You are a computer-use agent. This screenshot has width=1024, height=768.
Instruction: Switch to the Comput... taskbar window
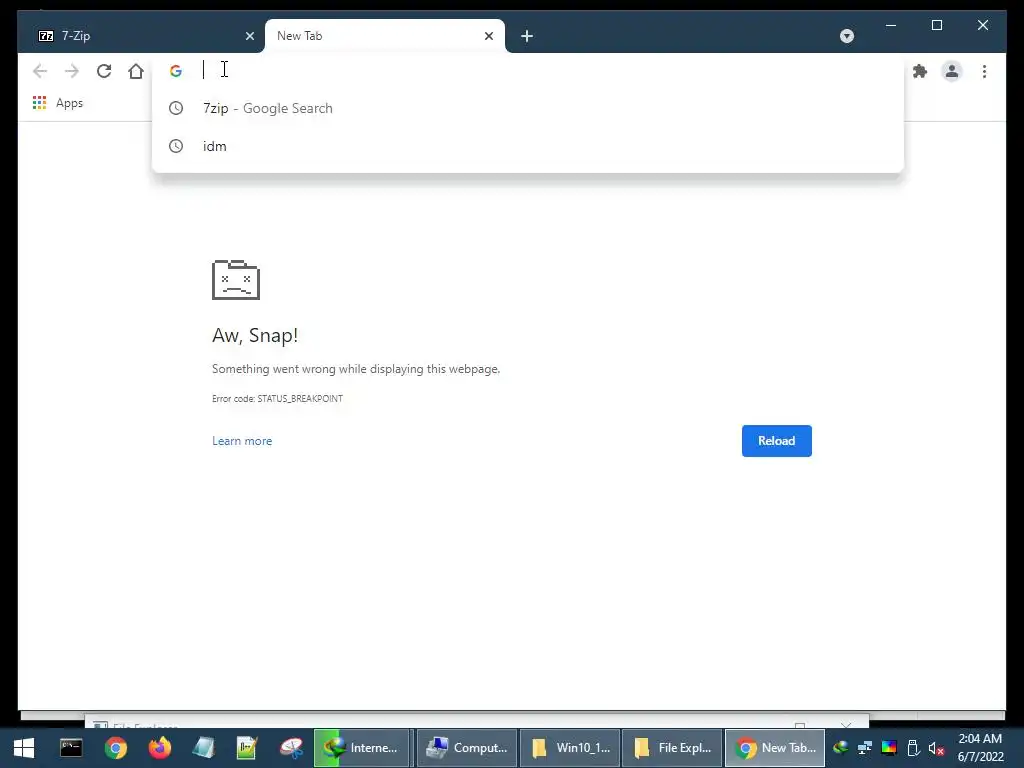point(466,748)
